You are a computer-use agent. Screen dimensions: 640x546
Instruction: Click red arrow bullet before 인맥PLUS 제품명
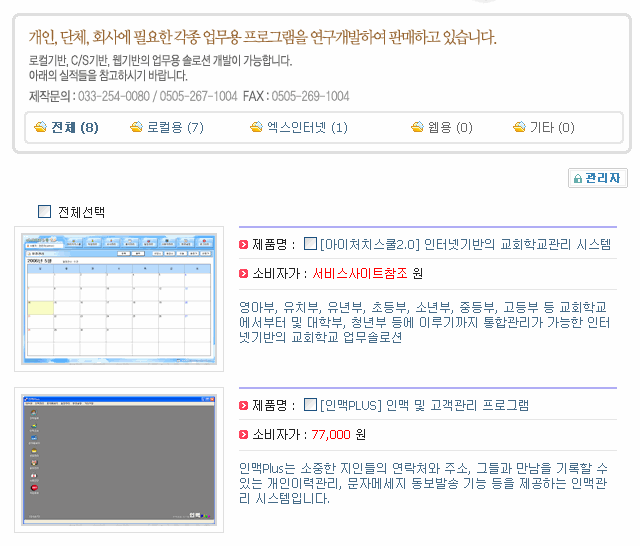(x=243, y=405)
